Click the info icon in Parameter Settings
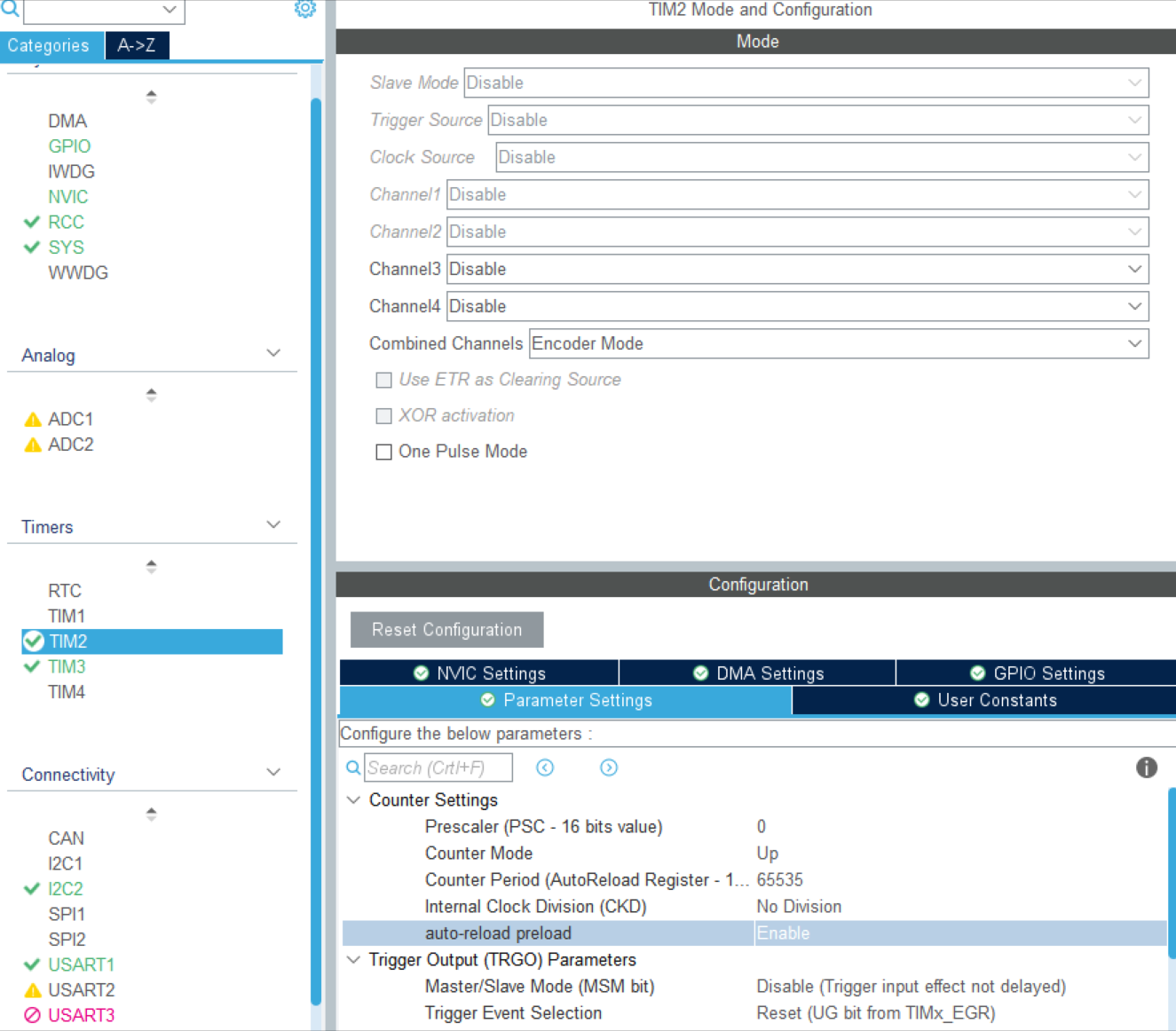Screen dimensions: 1176x1031 point(1147,767)
